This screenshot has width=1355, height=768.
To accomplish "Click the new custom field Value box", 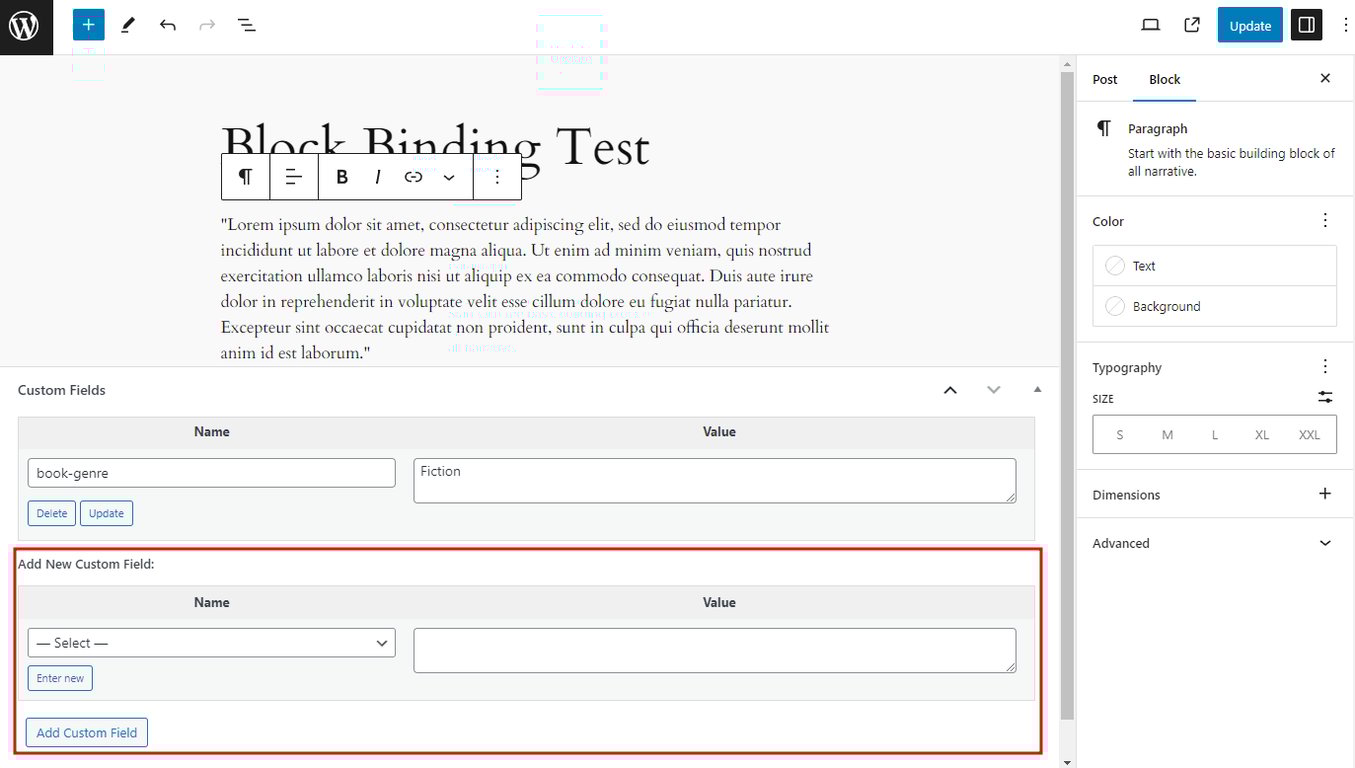I will tap(714, 650).
